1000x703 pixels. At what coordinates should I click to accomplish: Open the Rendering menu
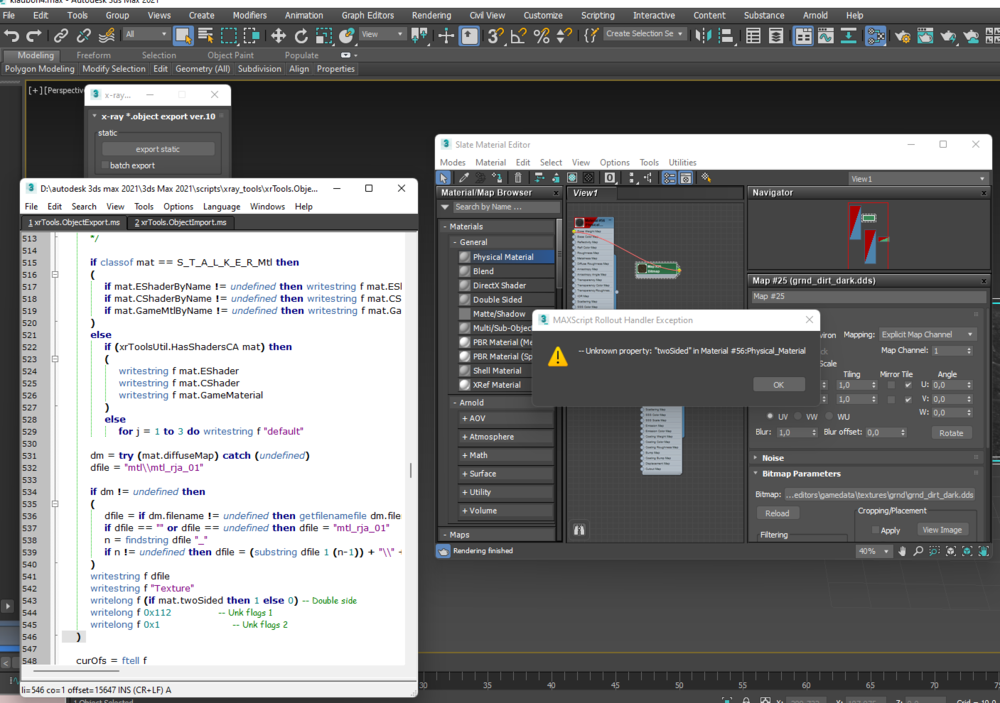tap(431, 15)
